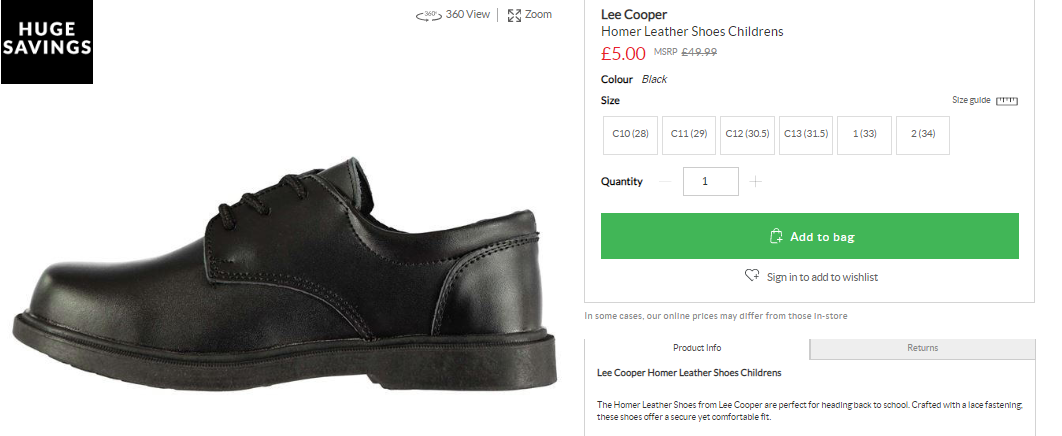Viewport: 1062px width, 436px height.
Task: Click the Quantity input field
Action: [x=711, y=182]
